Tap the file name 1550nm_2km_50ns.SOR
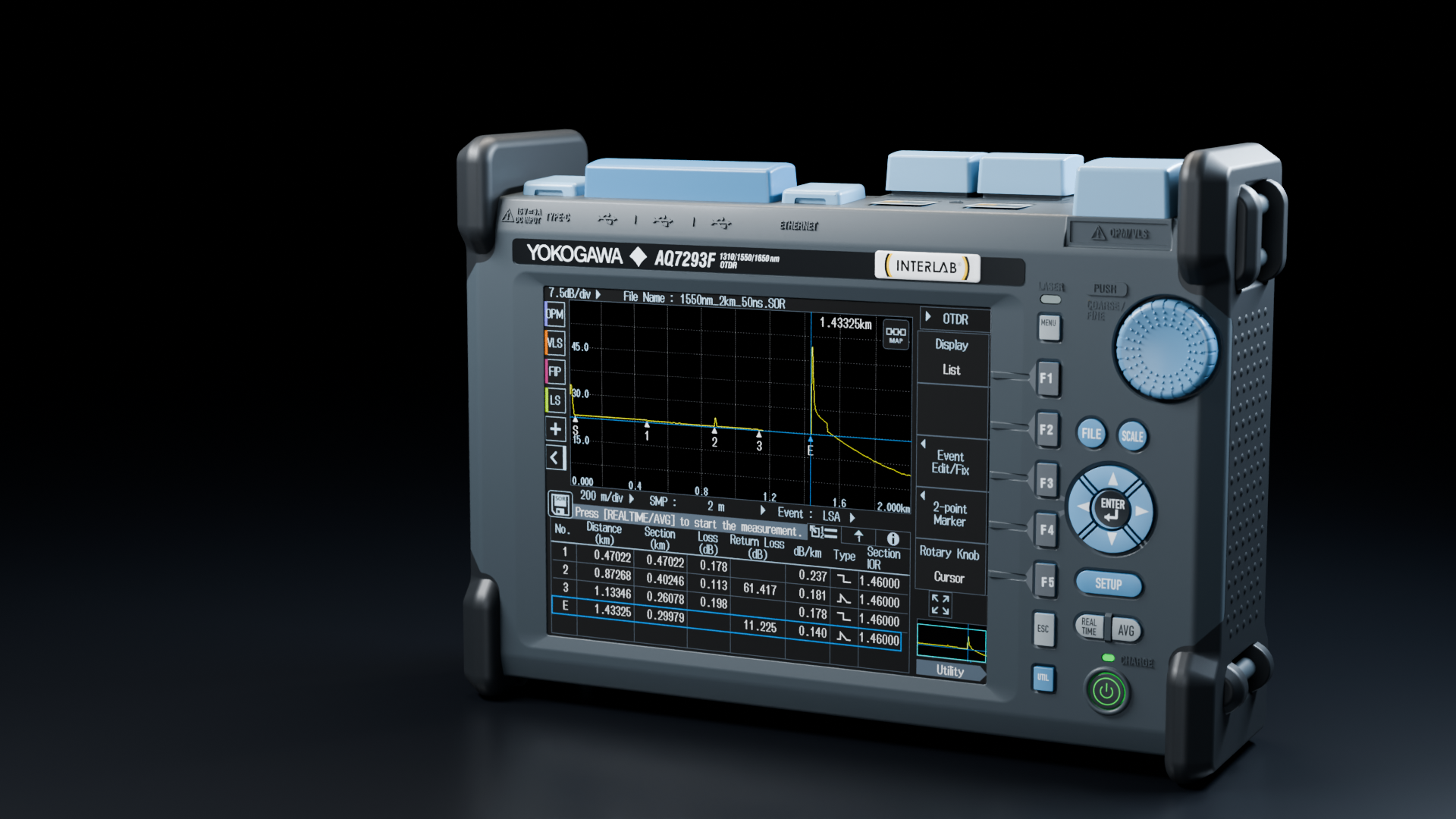The image size is (1456, 819). (733, 301)
